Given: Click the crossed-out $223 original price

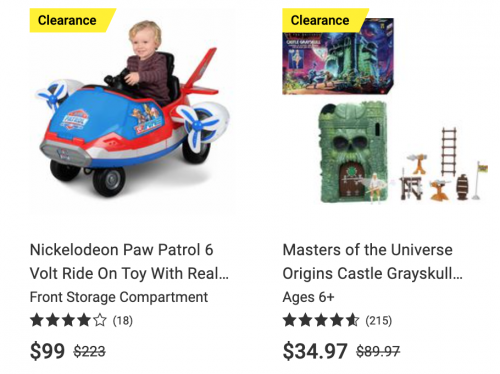Looking at the screenshot, I should (x=90, y=351).
